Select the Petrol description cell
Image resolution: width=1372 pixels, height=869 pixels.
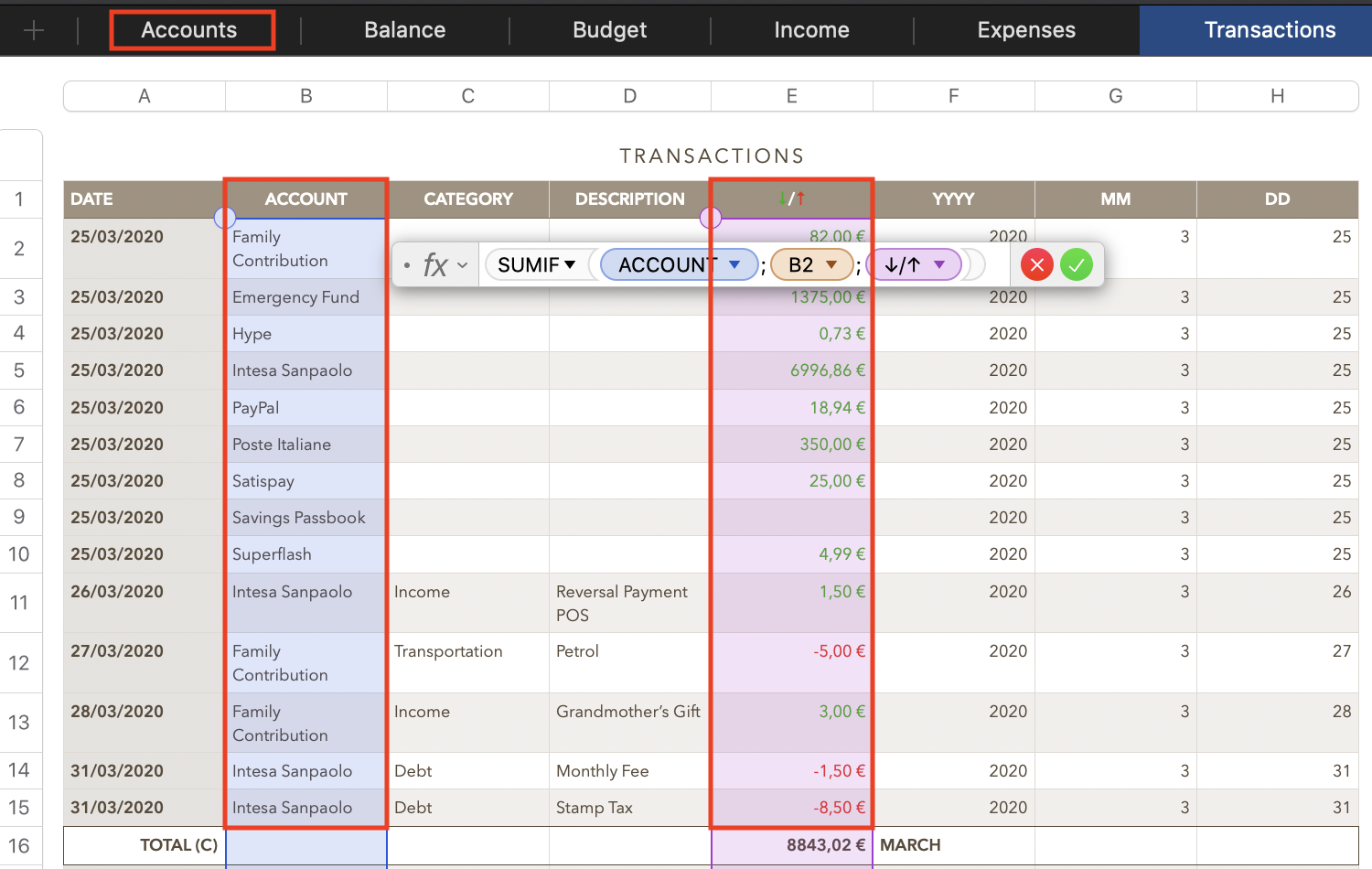pos(630,663)
